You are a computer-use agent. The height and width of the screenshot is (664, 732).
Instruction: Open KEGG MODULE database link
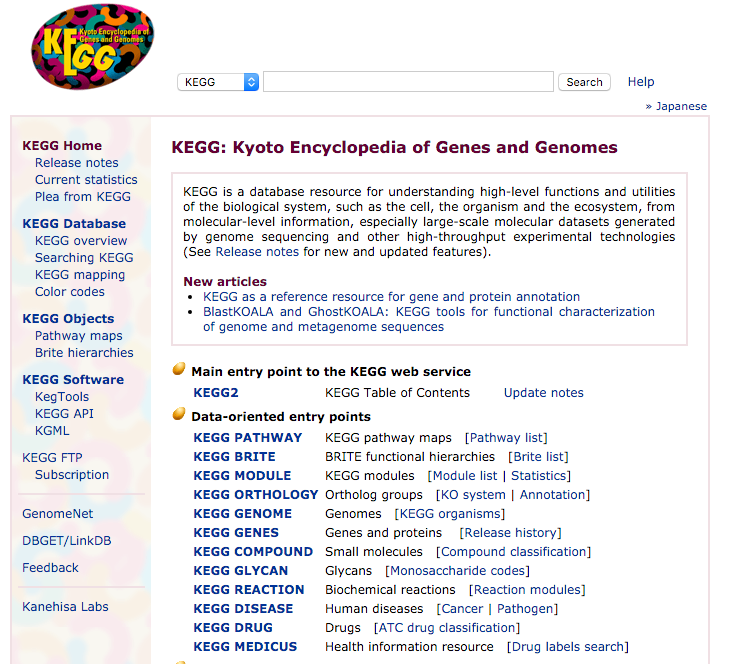pos(242,476)
